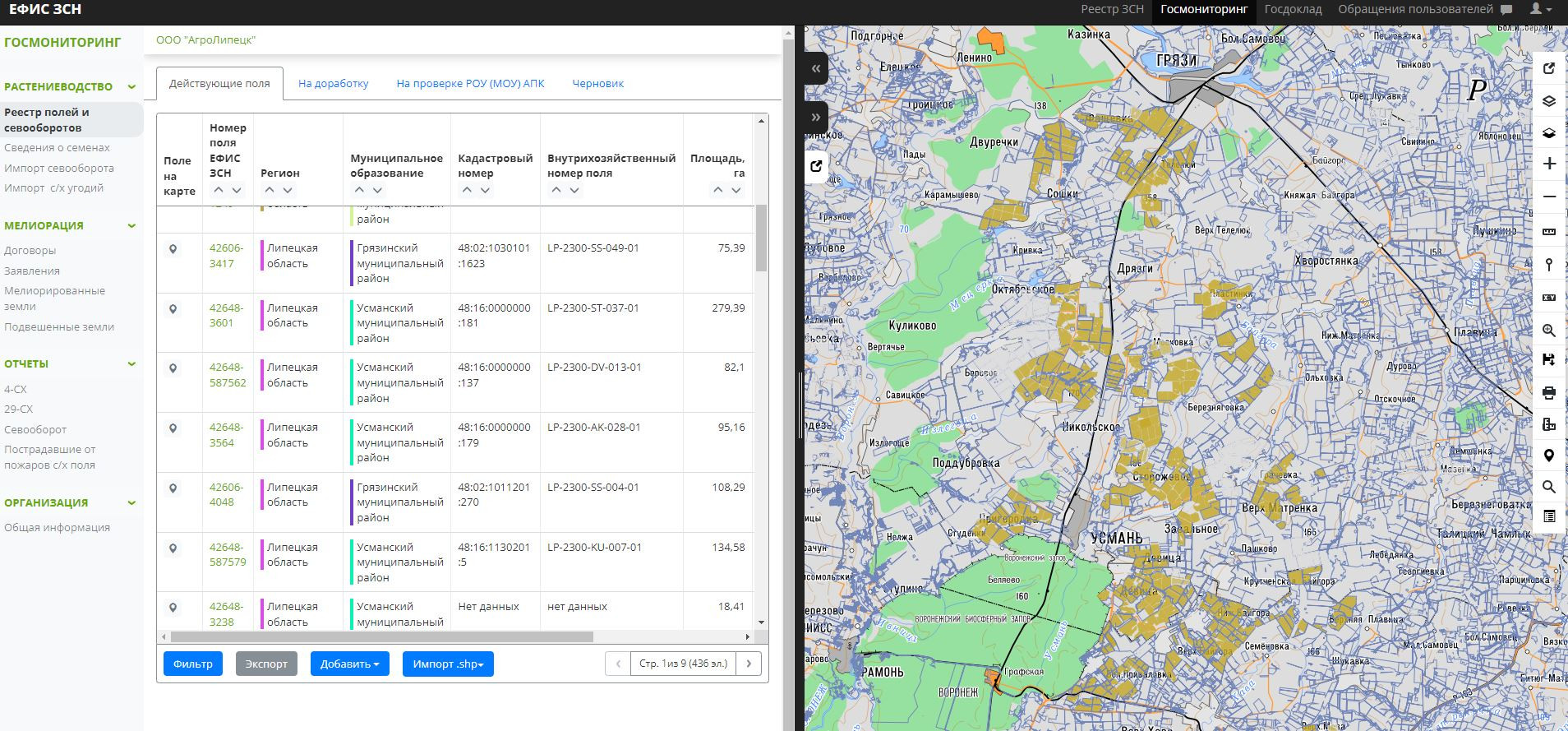Screen dimensions: 1568x731
Task: Open the map layers icon
Action: click(1549, 102)
